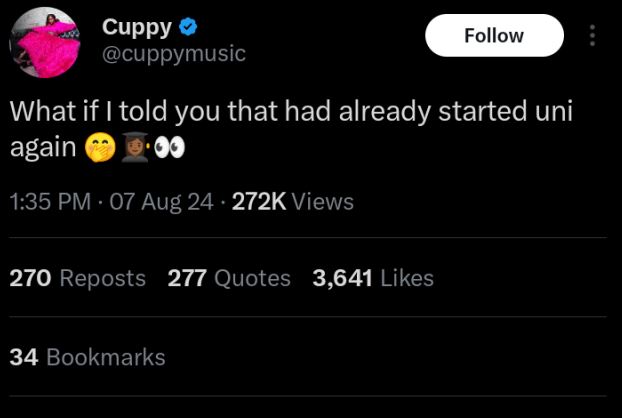Show the 270 Reposts list
The height and width of the screenshot is (418, 622).
[77, 278]
